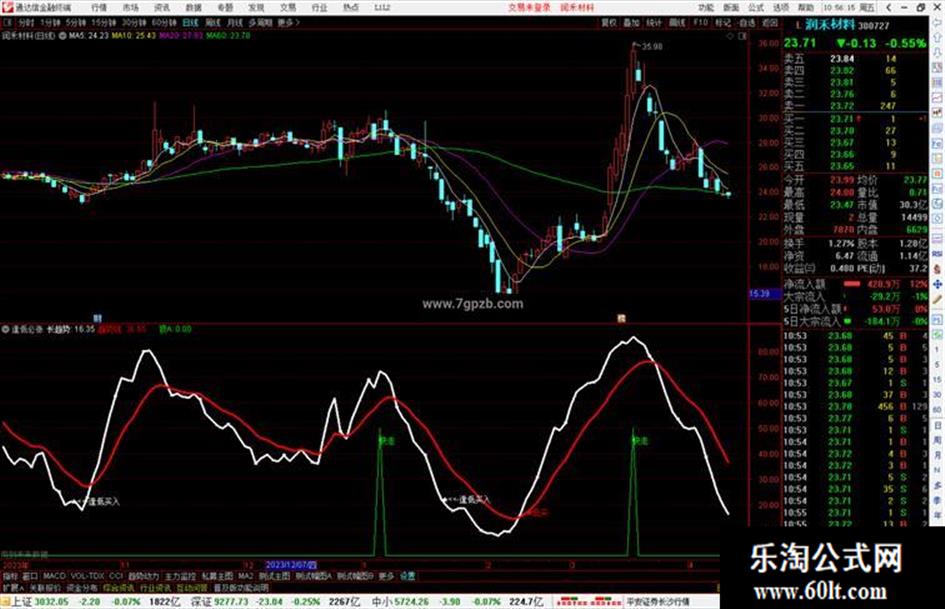Select the 月线 monthly period
Image resolution: width=945 pixels, height=609 pixels.
[234, 22]
